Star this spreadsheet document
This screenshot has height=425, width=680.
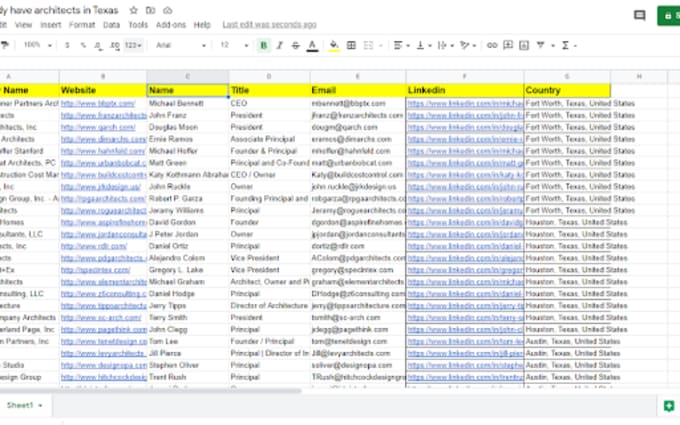coord(134,10)
